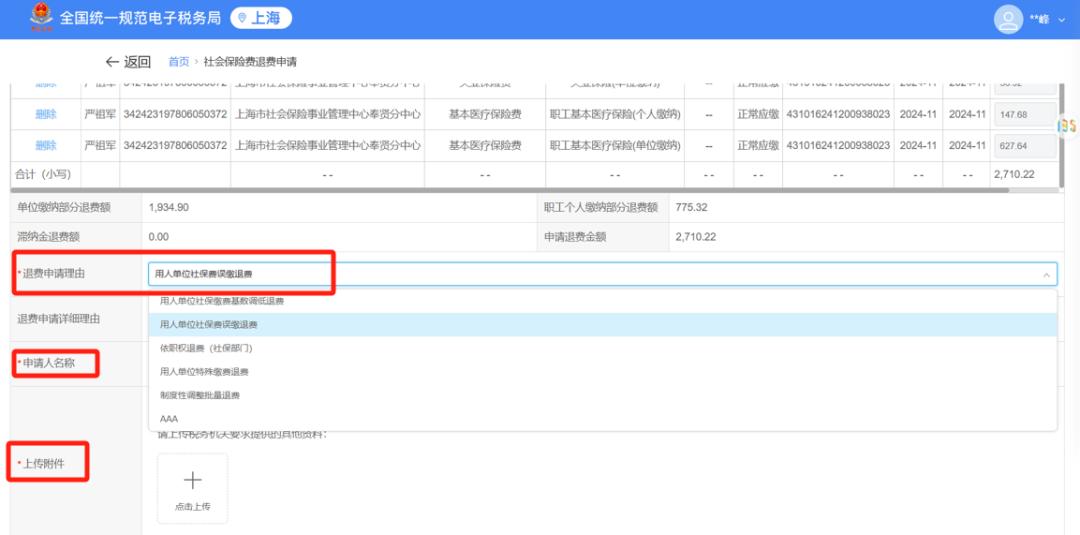Collapse the 退费申请理由 dropdown arrow
The width and height of the screenshot is (1080, 535).
pyautogui.click(x=1046, y=274)
